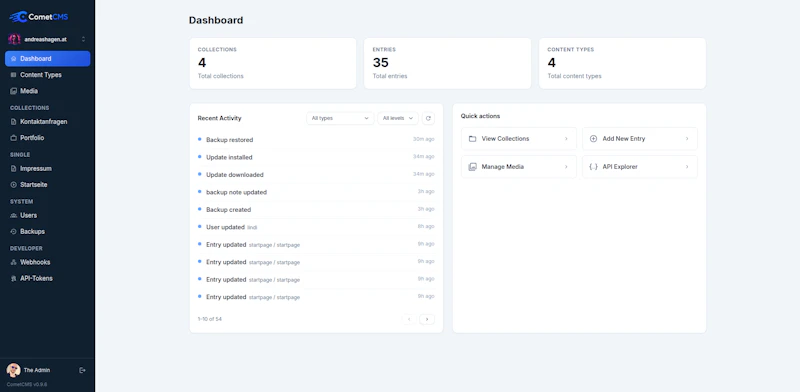Click The Admin user avatar
This screenshot has width=800, height=392.
13,370
